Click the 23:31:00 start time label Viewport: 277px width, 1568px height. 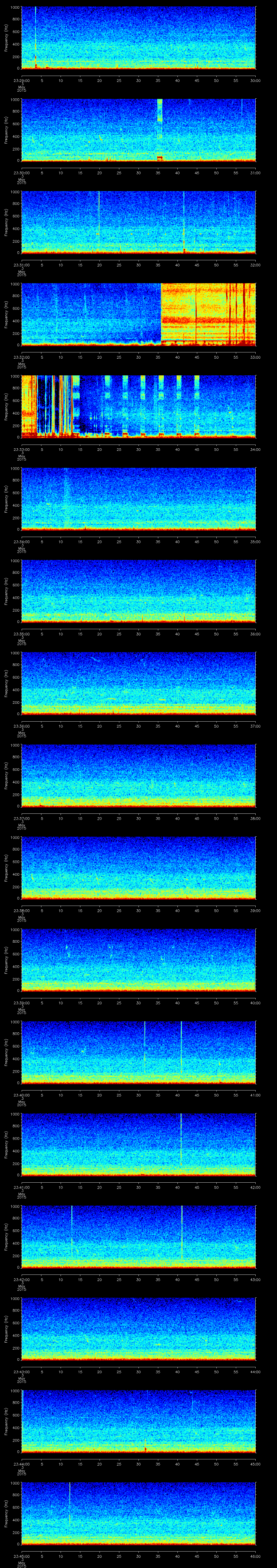coord(21,265)
